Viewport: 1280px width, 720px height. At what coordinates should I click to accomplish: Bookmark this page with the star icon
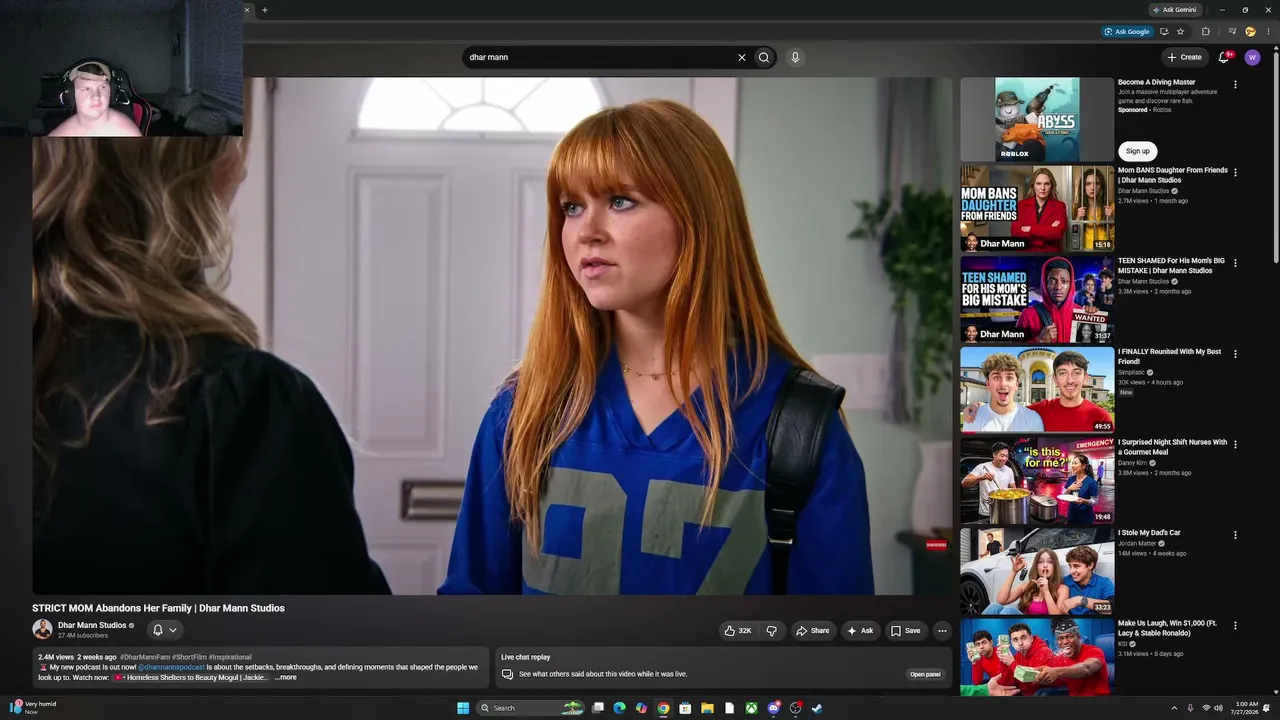[x=1180, y=31]
